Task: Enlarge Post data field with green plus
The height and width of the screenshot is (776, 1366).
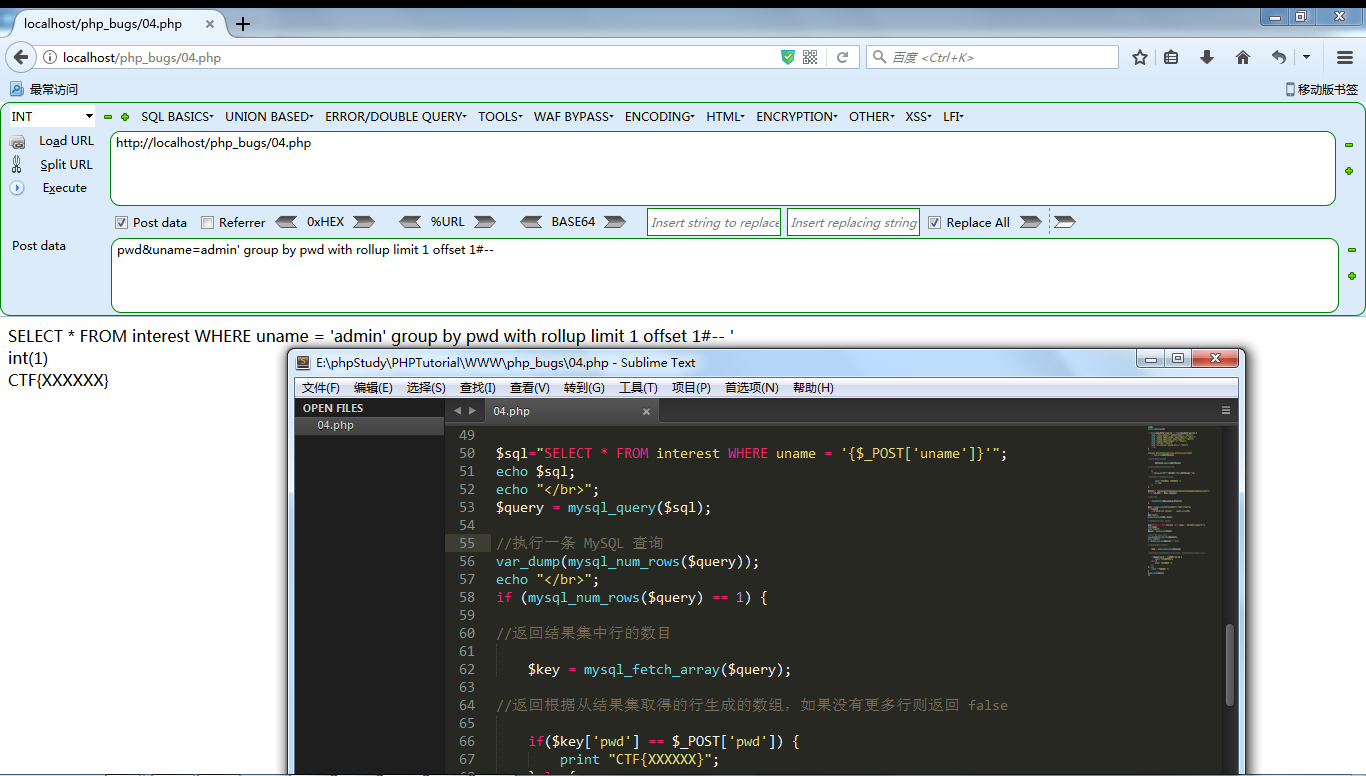Action: 1352,275
